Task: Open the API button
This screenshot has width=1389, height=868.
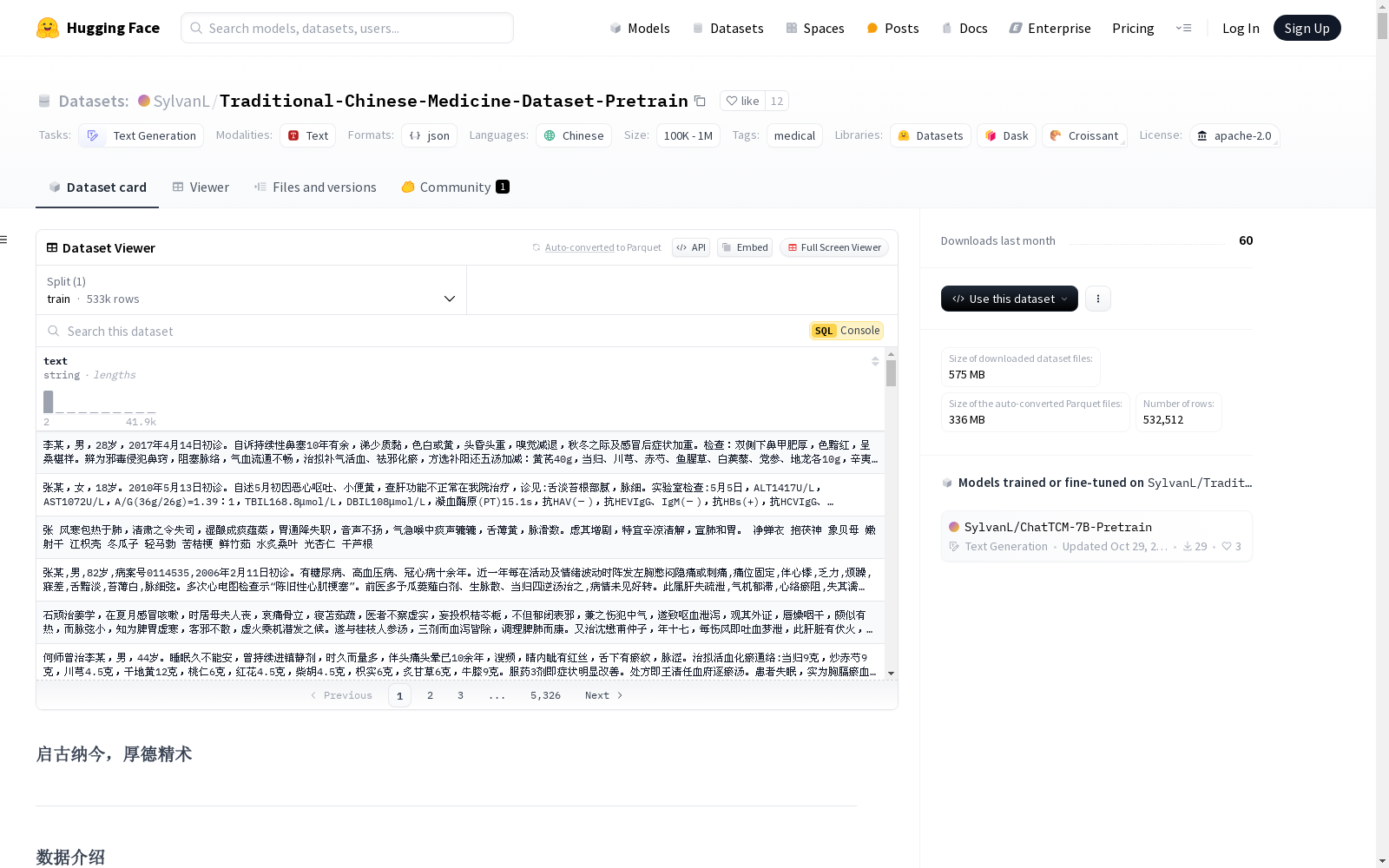Action: [691, 247]
